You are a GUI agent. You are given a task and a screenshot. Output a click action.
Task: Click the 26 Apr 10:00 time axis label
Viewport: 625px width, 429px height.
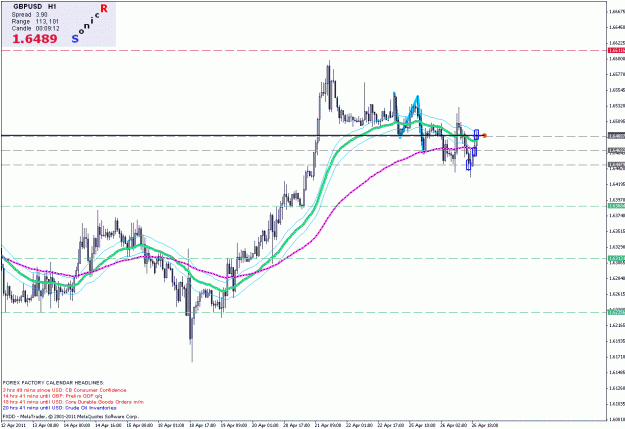click(x=485, y=425)
